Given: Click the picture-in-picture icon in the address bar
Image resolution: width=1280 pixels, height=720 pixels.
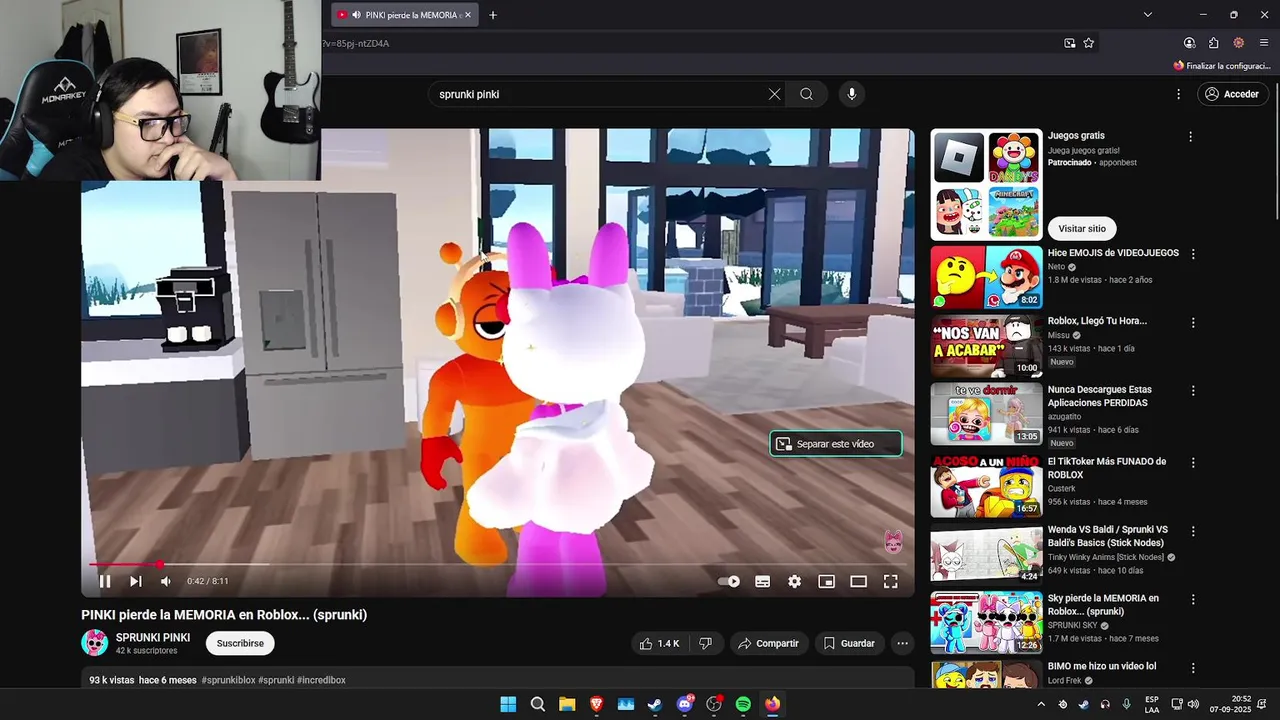Looking at the screenshot, I should click(1070, 43).
